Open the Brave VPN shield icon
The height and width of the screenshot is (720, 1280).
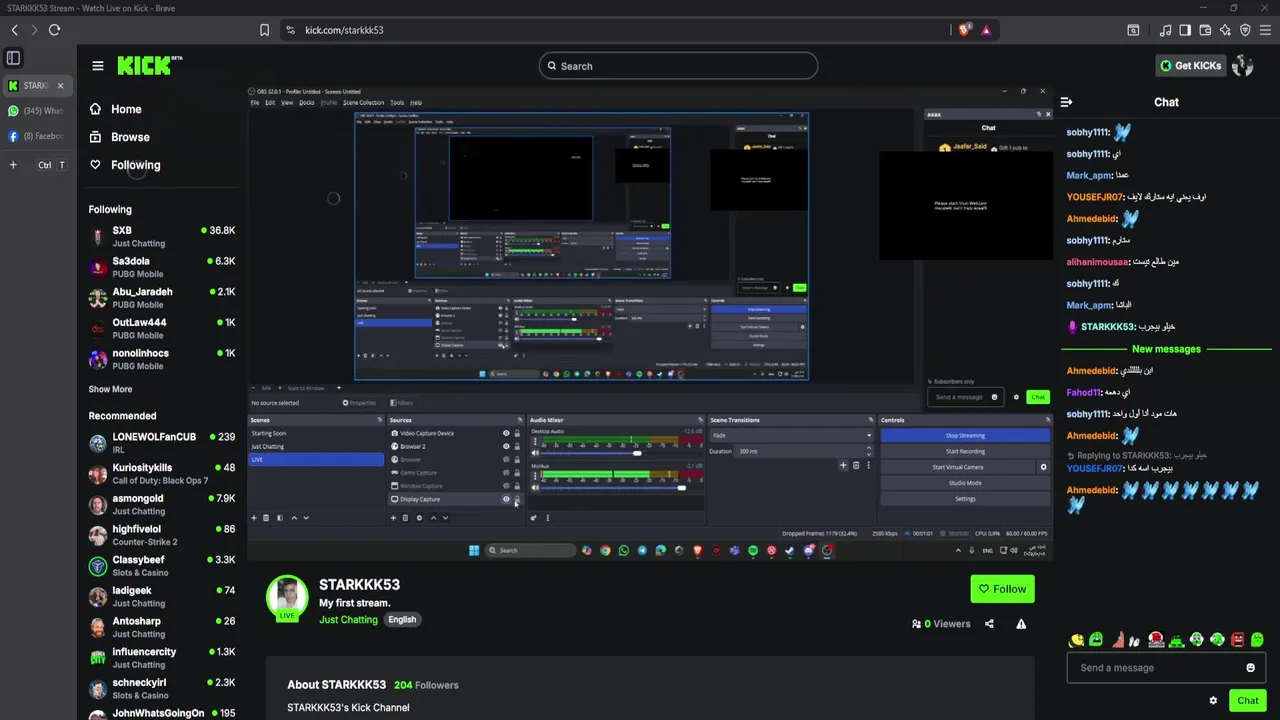pos(1245,30)
